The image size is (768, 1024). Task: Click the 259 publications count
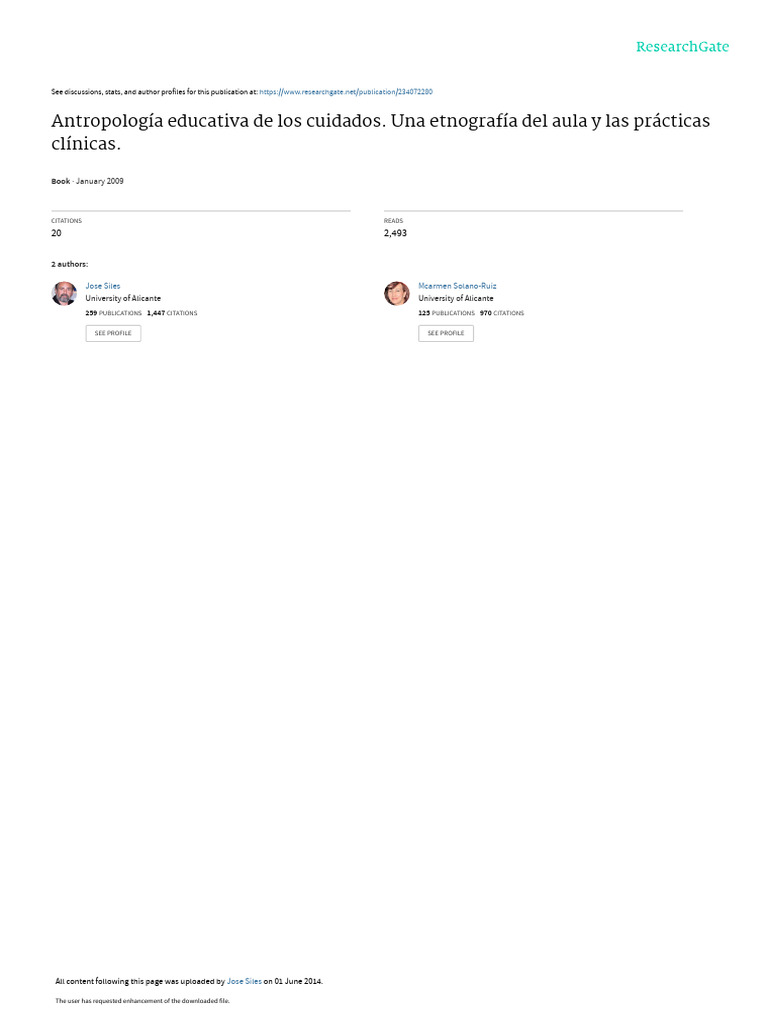pyautogui.click(x=114, y=313)
